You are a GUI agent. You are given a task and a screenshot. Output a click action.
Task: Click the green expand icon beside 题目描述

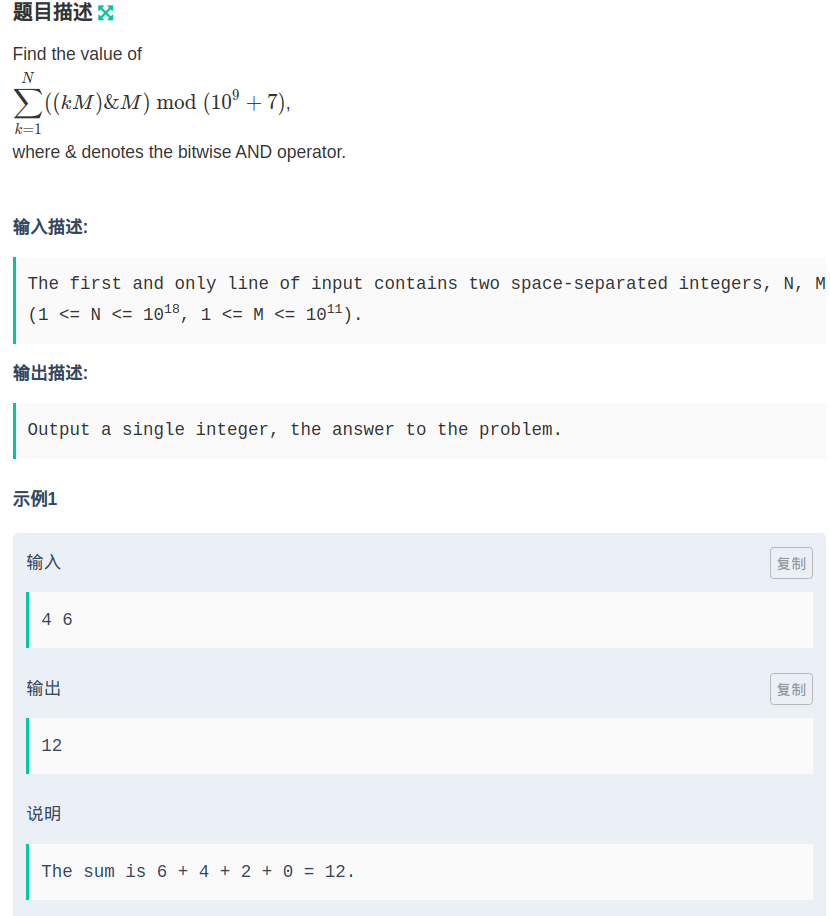pos(106,13)
